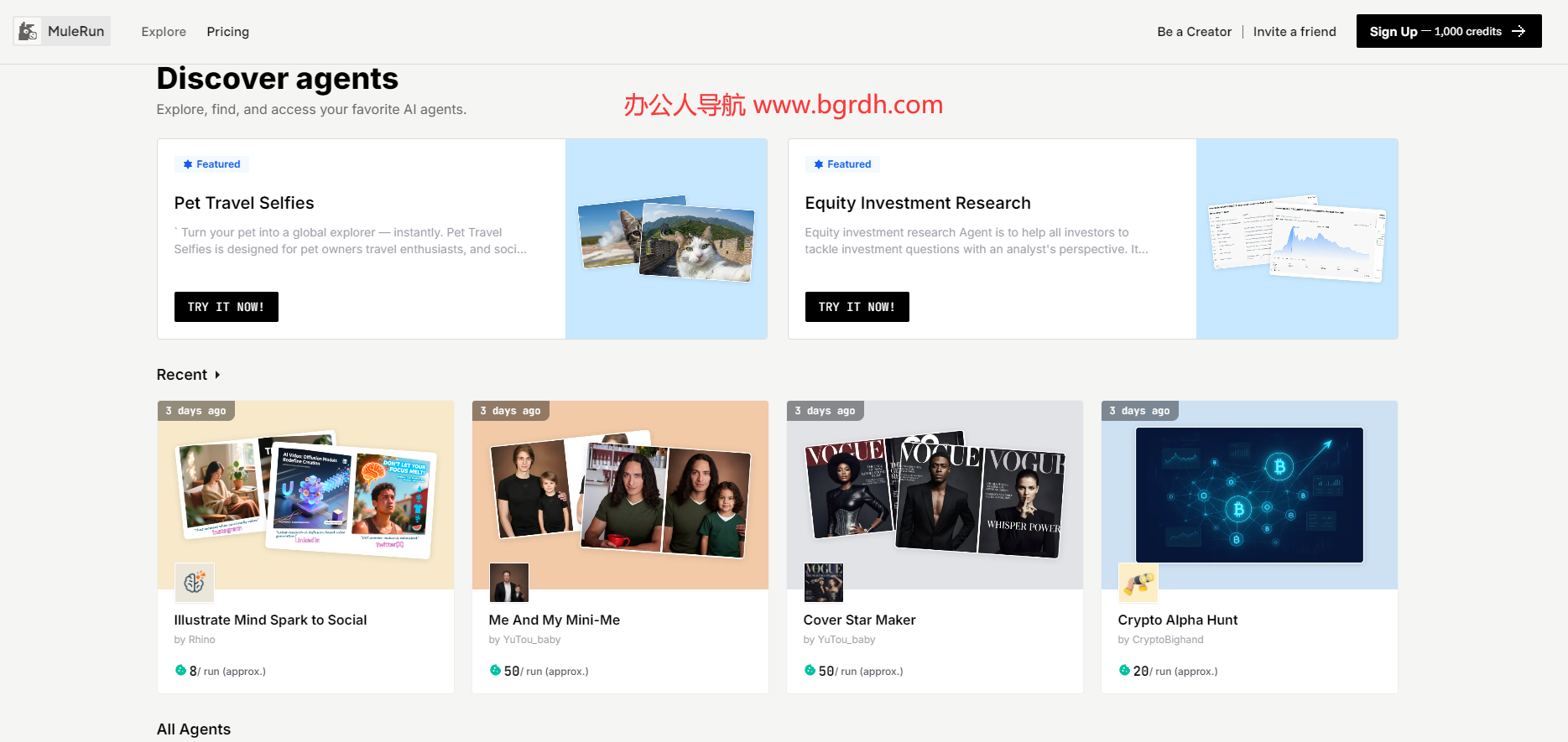This screenshot has width=1568, height=742.
Task: Expand the Recent section arrow
Action: (x=217, y=375)
